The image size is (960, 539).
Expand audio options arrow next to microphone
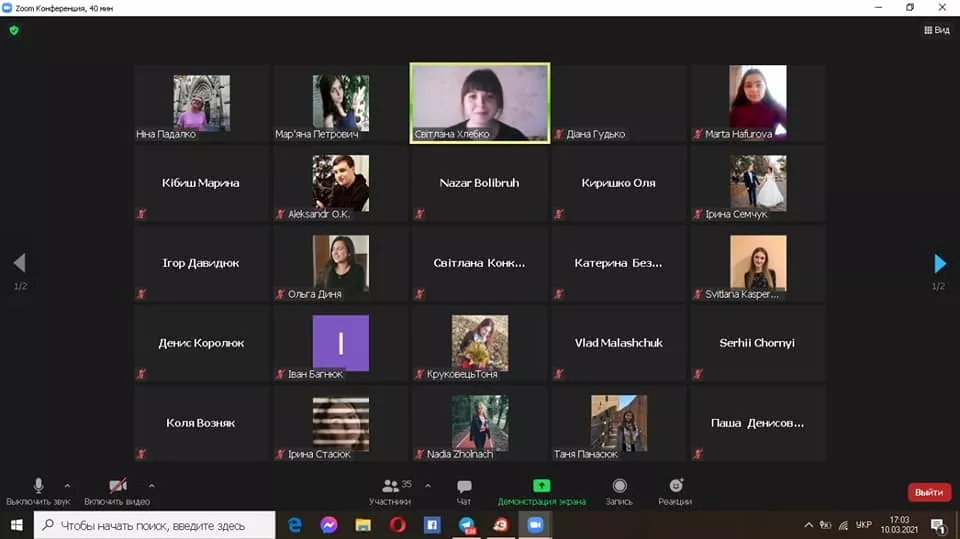coord(67,486)
